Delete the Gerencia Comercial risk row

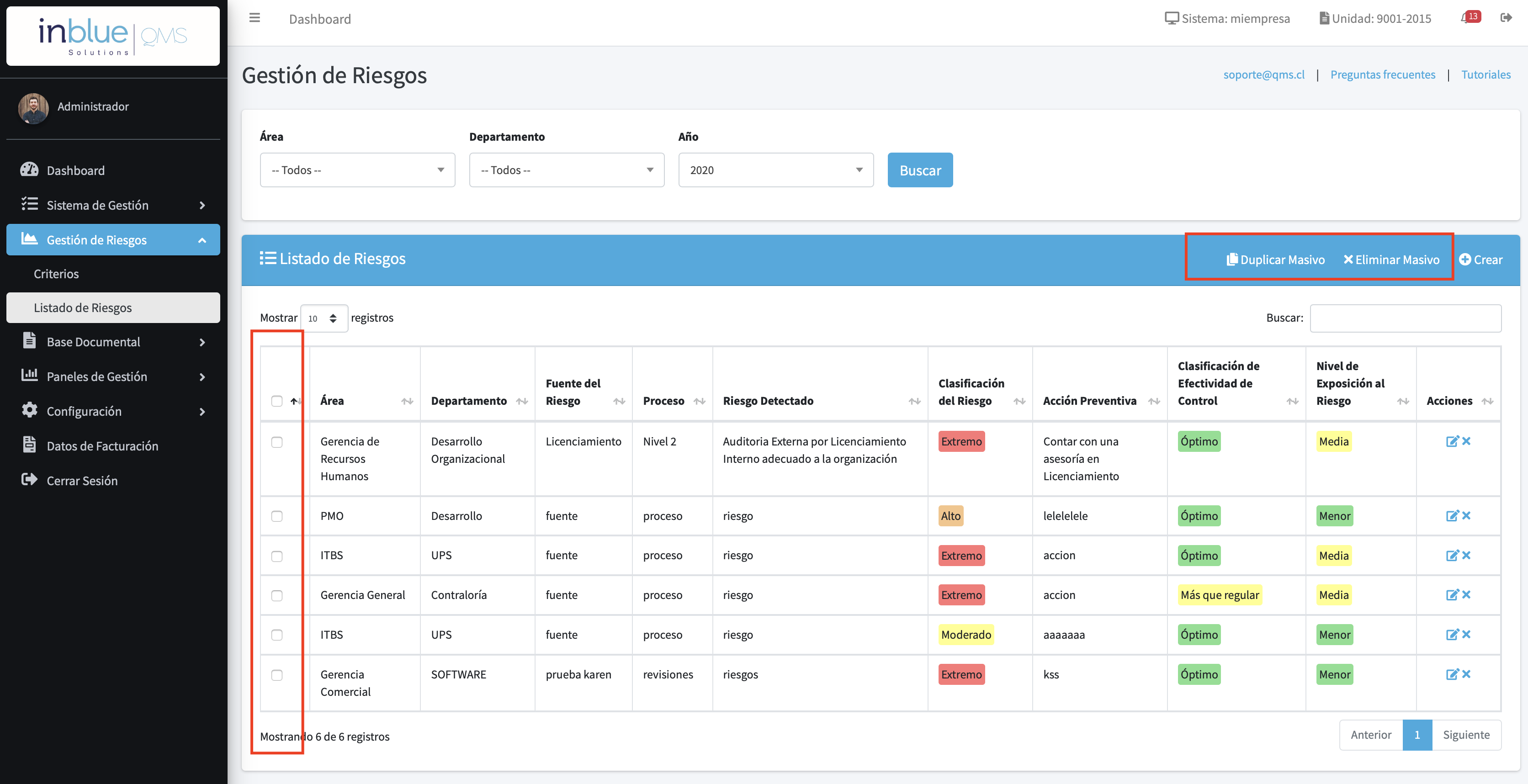point(1466,674)
